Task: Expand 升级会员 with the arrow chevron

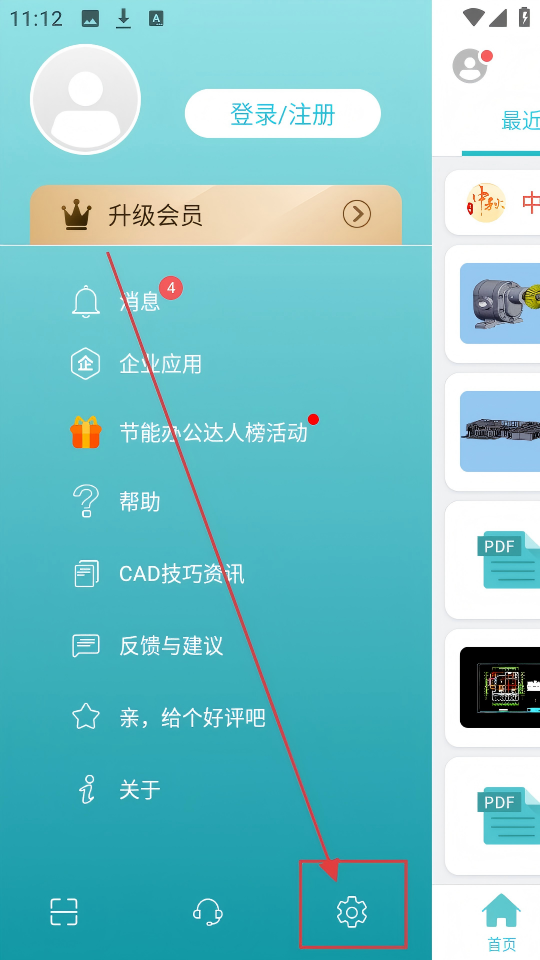Action: (x=357, y=215)
